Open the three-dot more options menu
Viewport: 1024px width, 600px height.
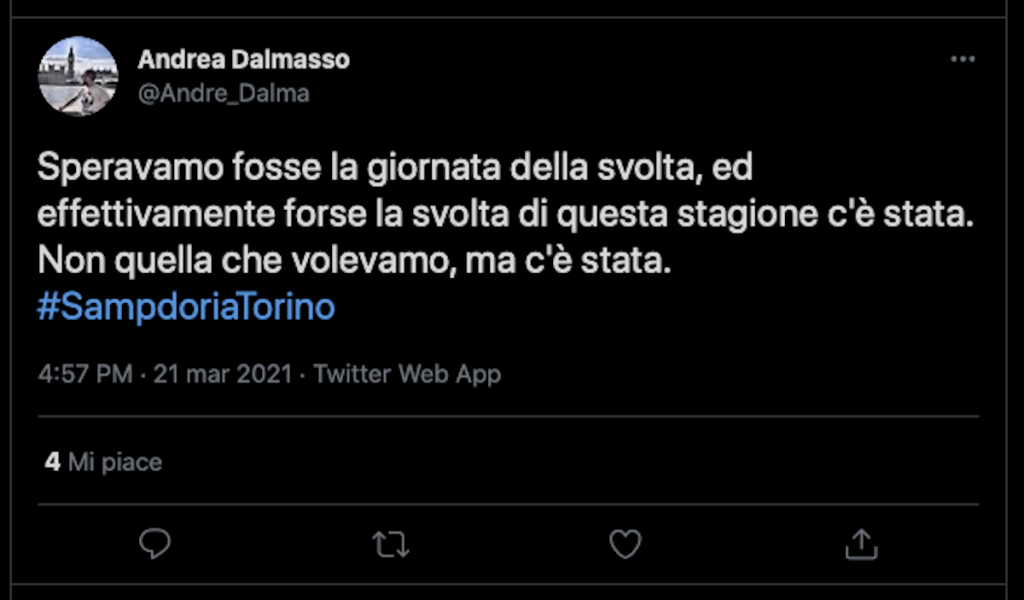click(x=962, y=60)
